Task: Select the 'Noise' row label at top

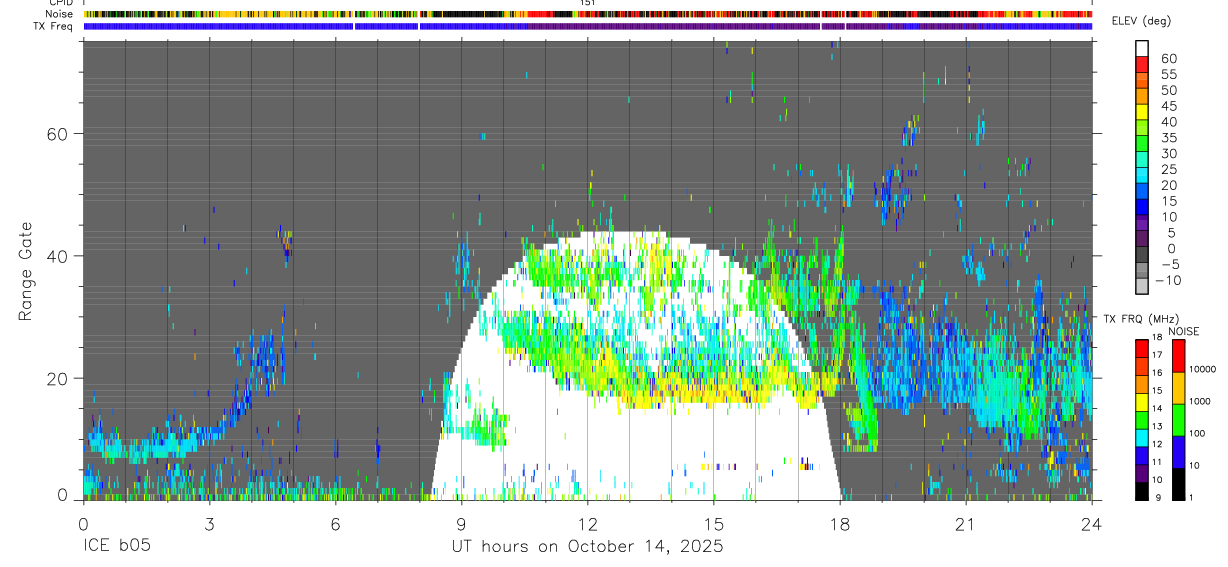Action: pyautogui.click(x=59, y=15)
